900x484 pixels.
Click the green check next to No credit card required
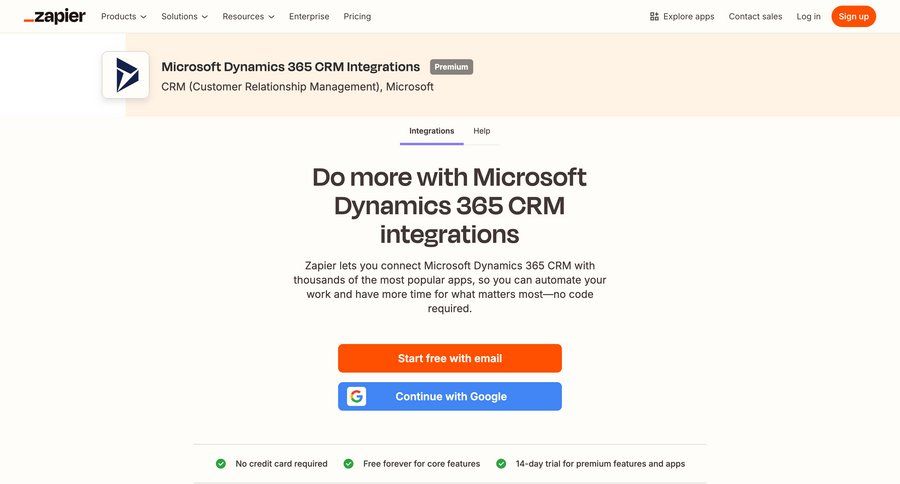pos(221,463)
